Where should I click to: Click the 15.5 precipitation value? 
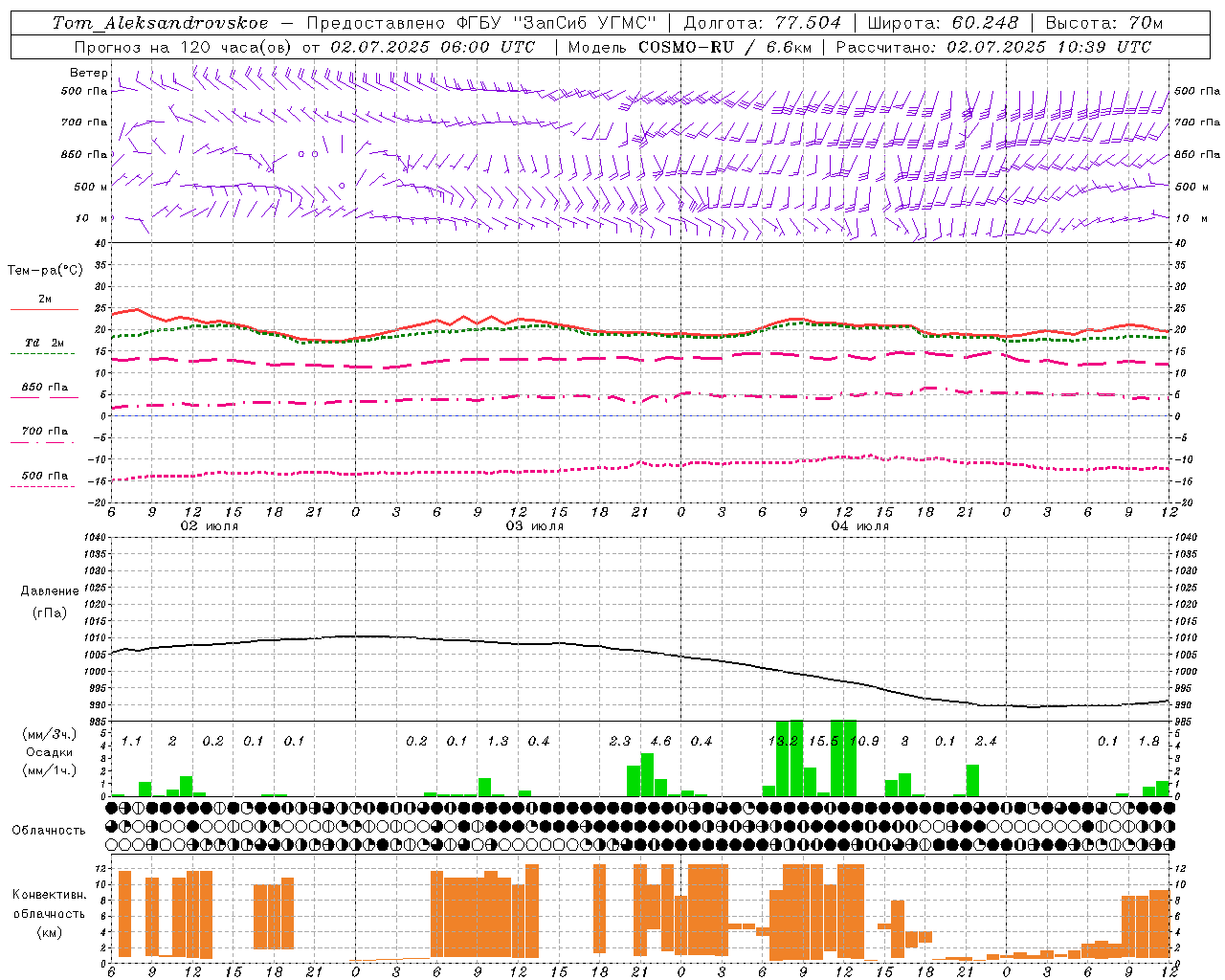point(823,742)
